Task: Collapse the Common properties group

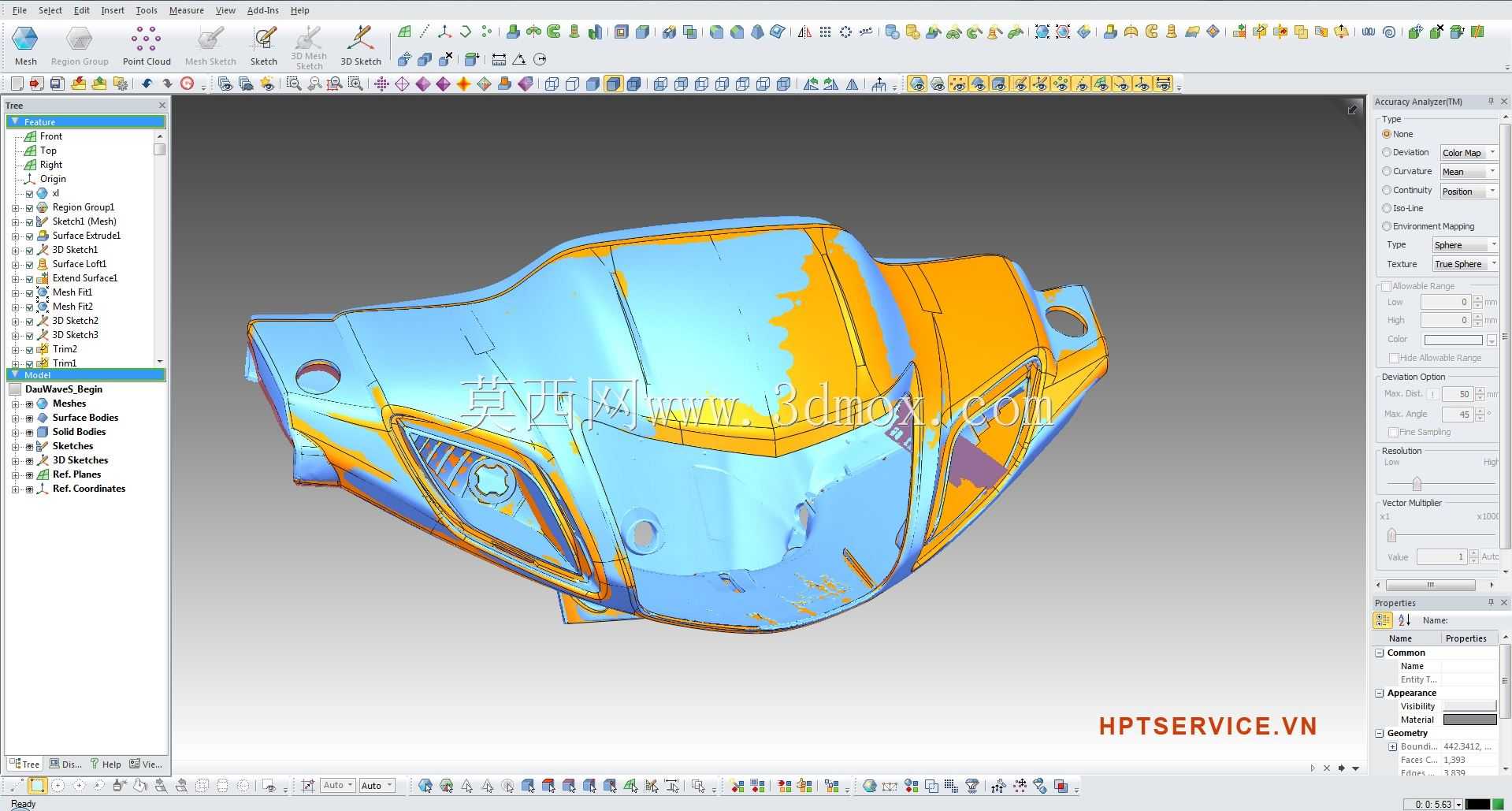Action: tap(1380, 653)
